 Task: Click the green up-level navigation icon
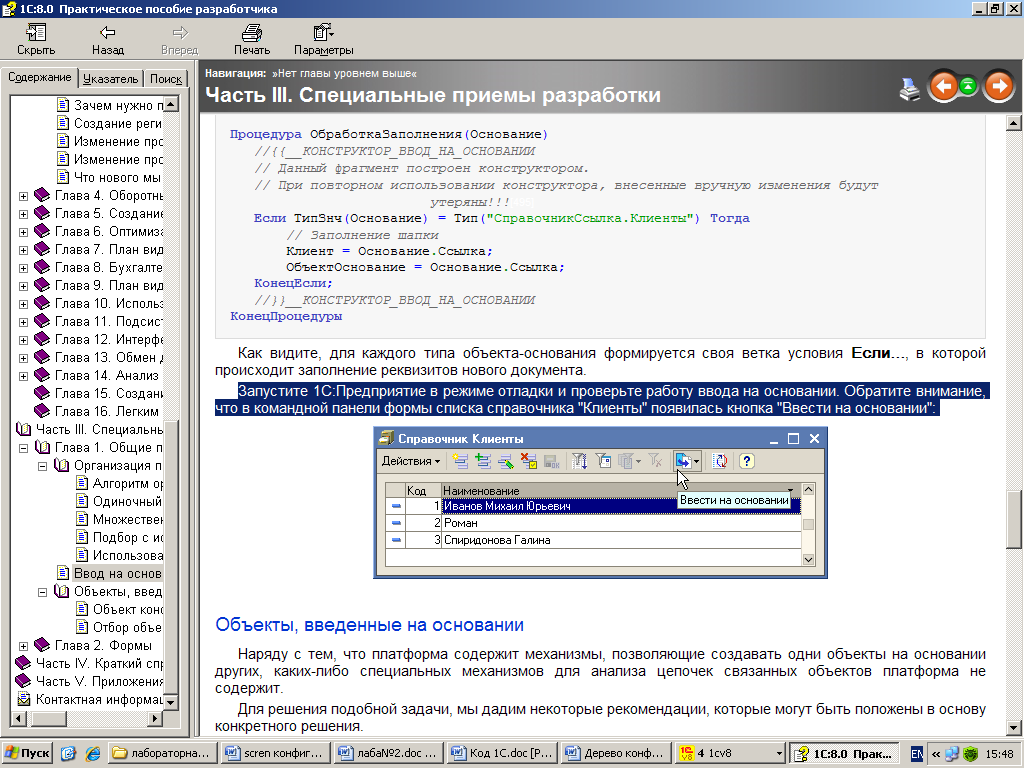(968, 87)
